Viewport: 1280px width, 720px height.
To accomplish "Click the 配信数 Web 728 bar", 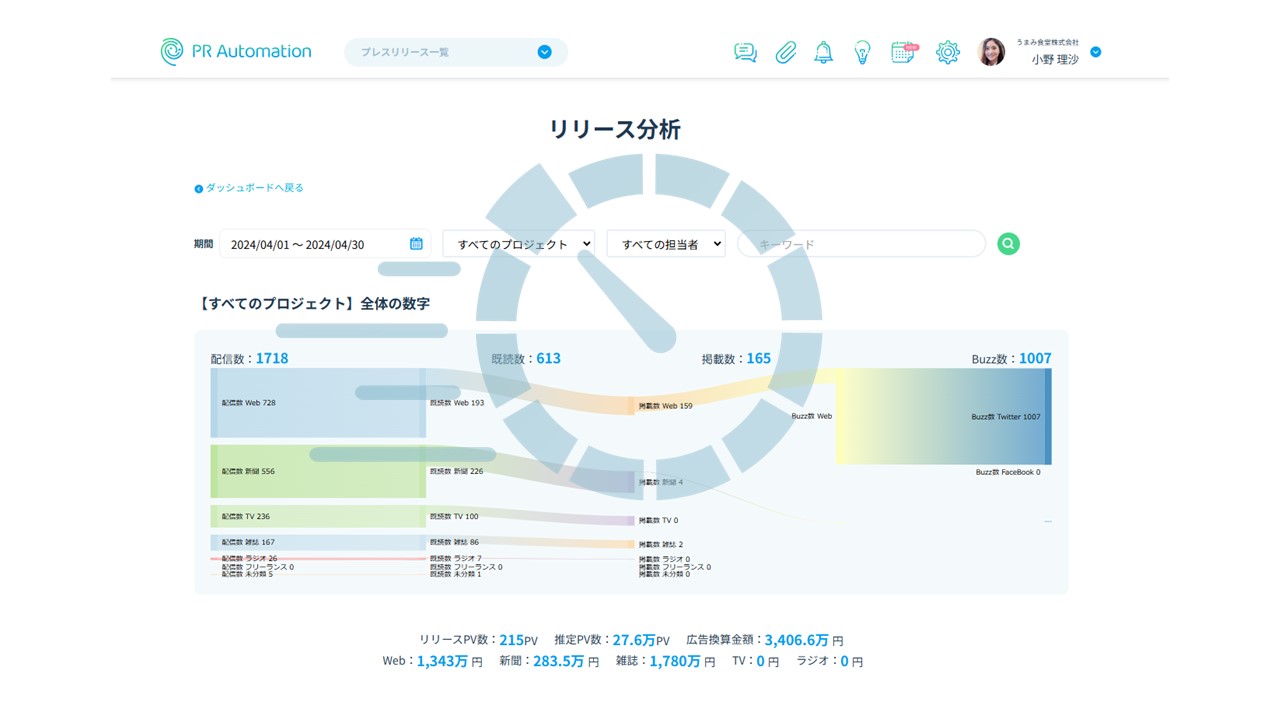I will (x=318, y=403).
